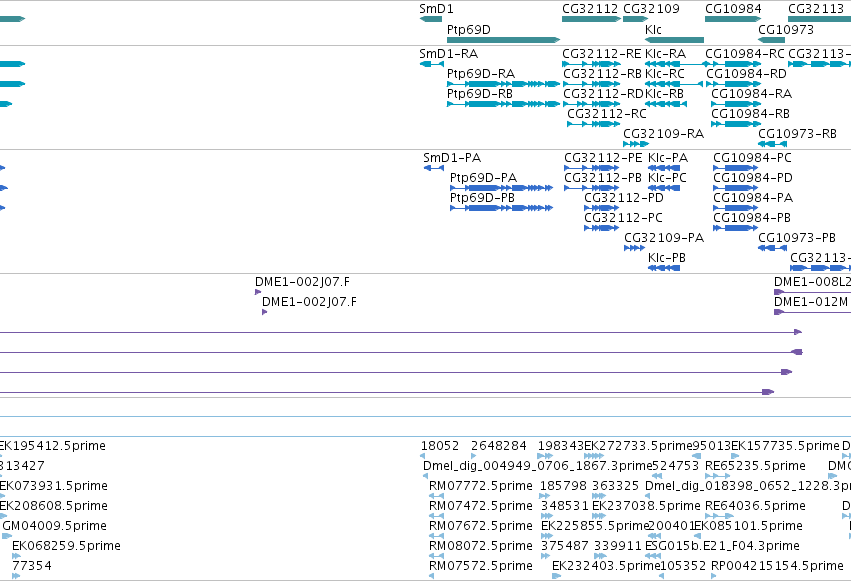Viewport: 851px width, 581px height.
Task: Select the SmD1 gene label
Action: tap(436, 9)
